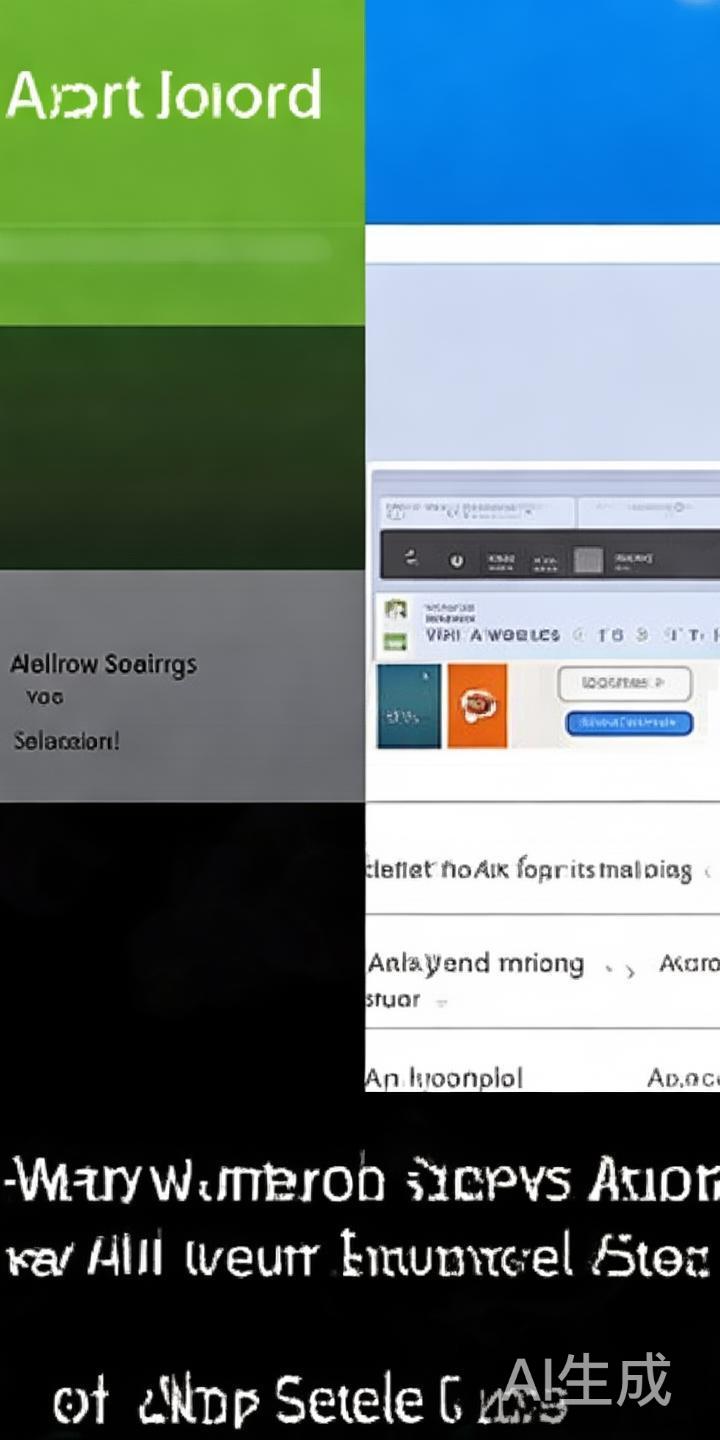Click the 'Aellrow Soairrgs' text item

click(103, 665)
